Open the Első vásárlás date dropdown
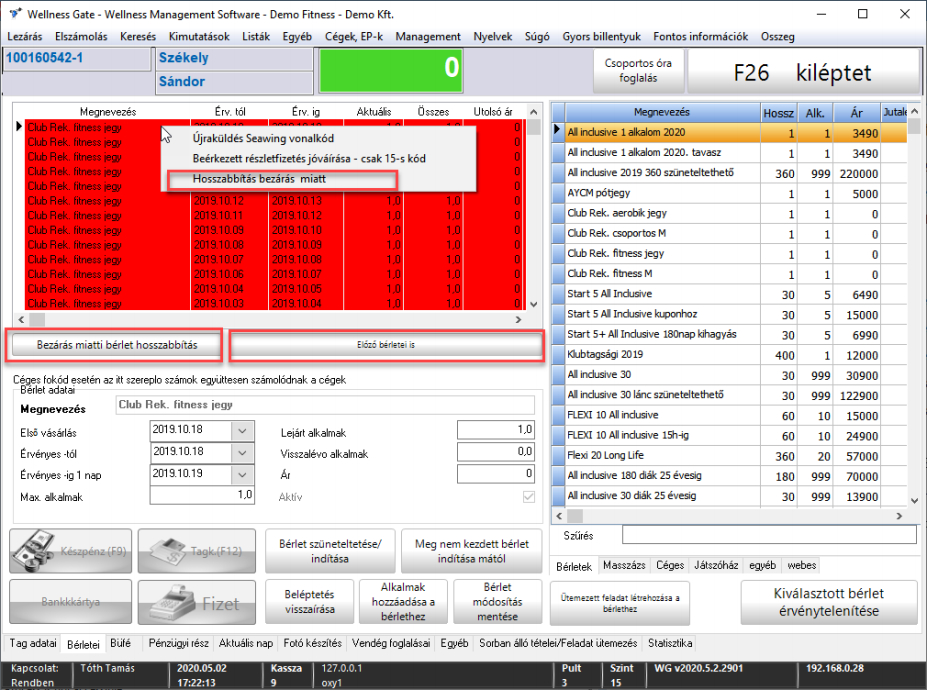 (242, 431)
